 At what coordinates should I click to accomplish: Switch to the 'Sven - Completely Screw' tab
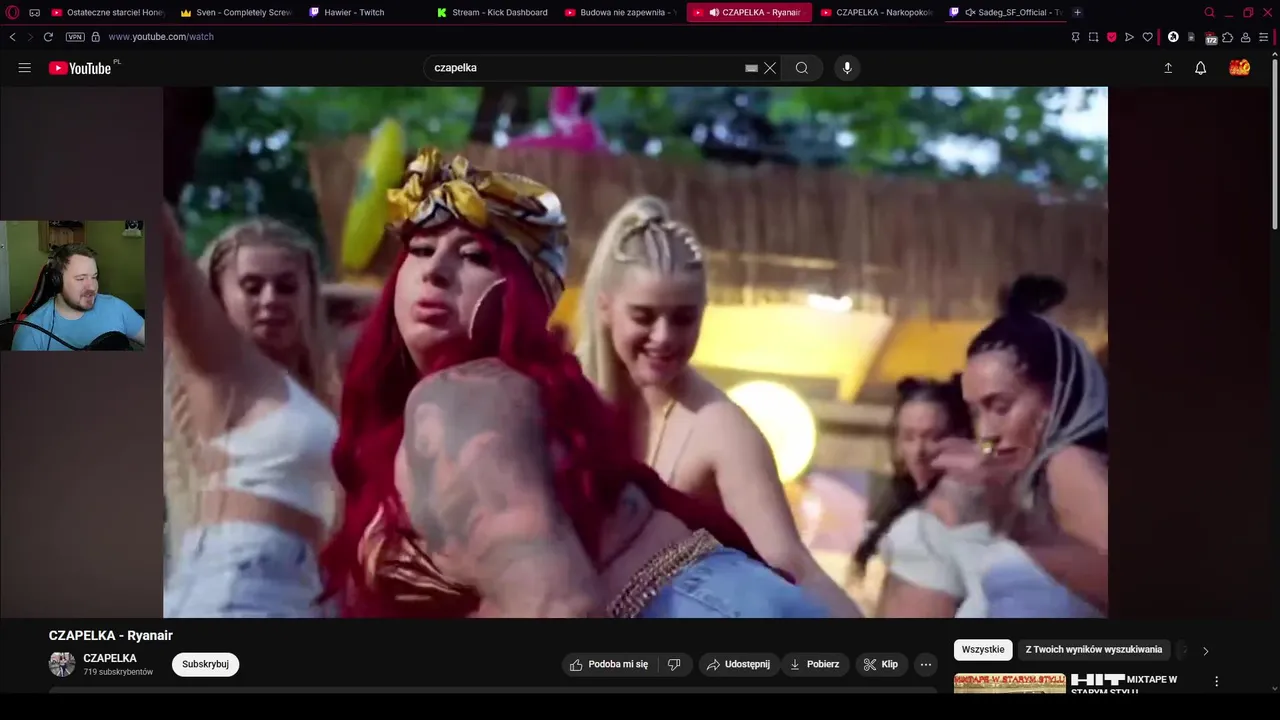(236, 12)
